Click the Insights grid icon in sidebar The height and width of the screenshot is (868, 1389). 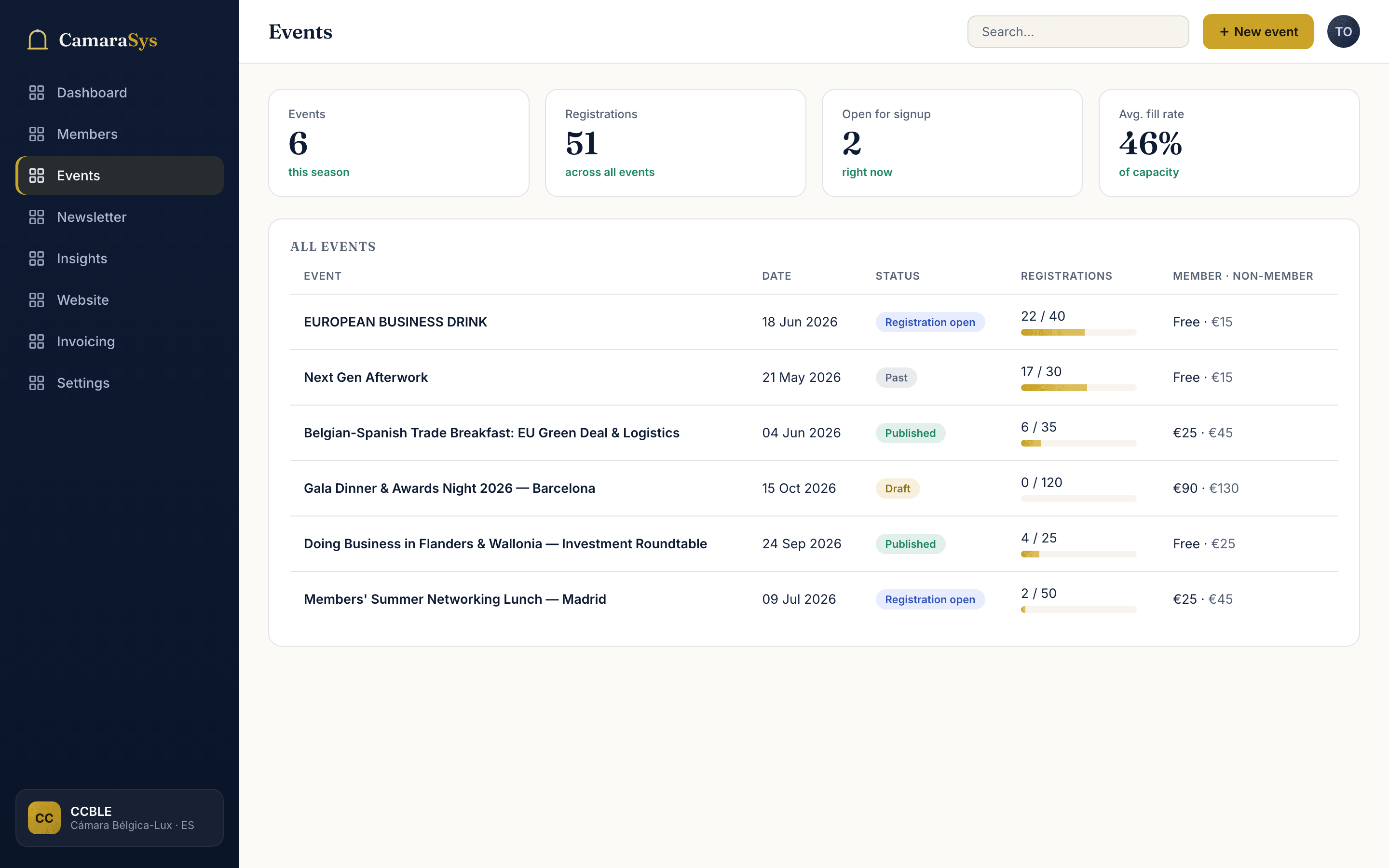[37, 258]
